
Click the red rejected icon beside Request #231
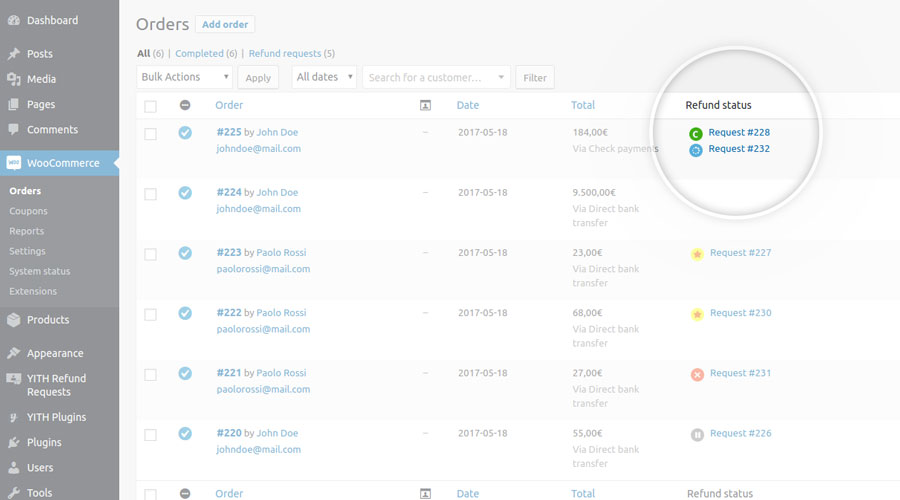click(x=697, y=374)
